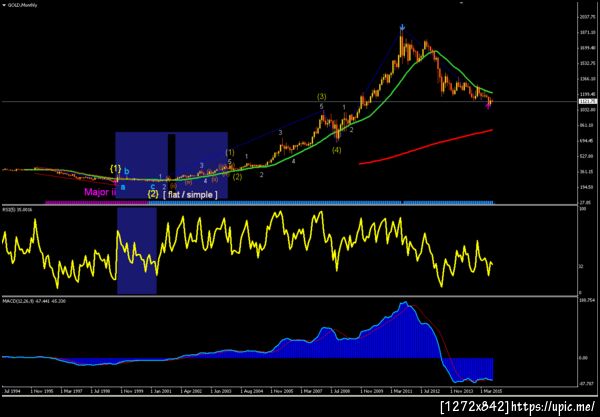Screen dimensions: 600x417
Task: Click the '1 Aug 2004' date label
Action: [252, 391]
